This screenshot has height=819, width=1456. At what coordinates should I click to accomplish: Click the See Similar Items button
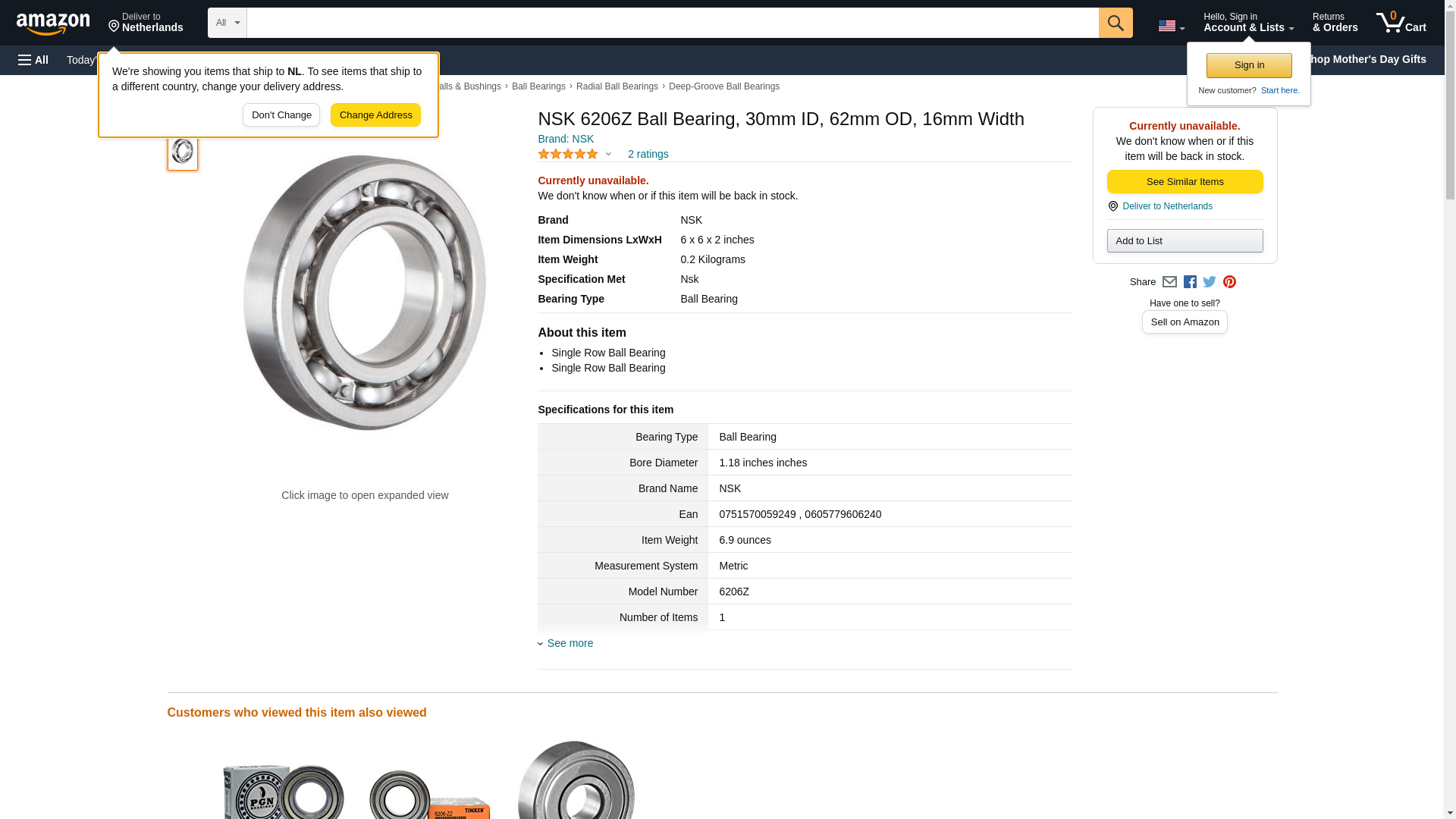click(x=1185, y=182)
